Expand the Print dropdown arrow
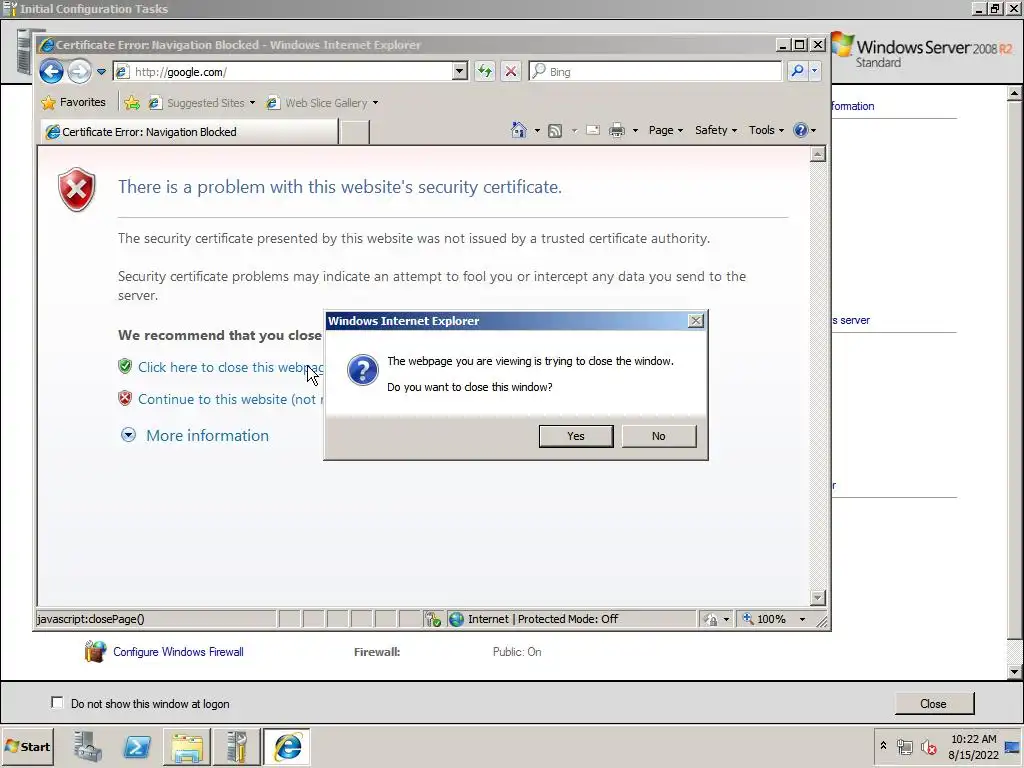Image resolution: width=1024 pixels, height=768 pixels. (635, 131)
